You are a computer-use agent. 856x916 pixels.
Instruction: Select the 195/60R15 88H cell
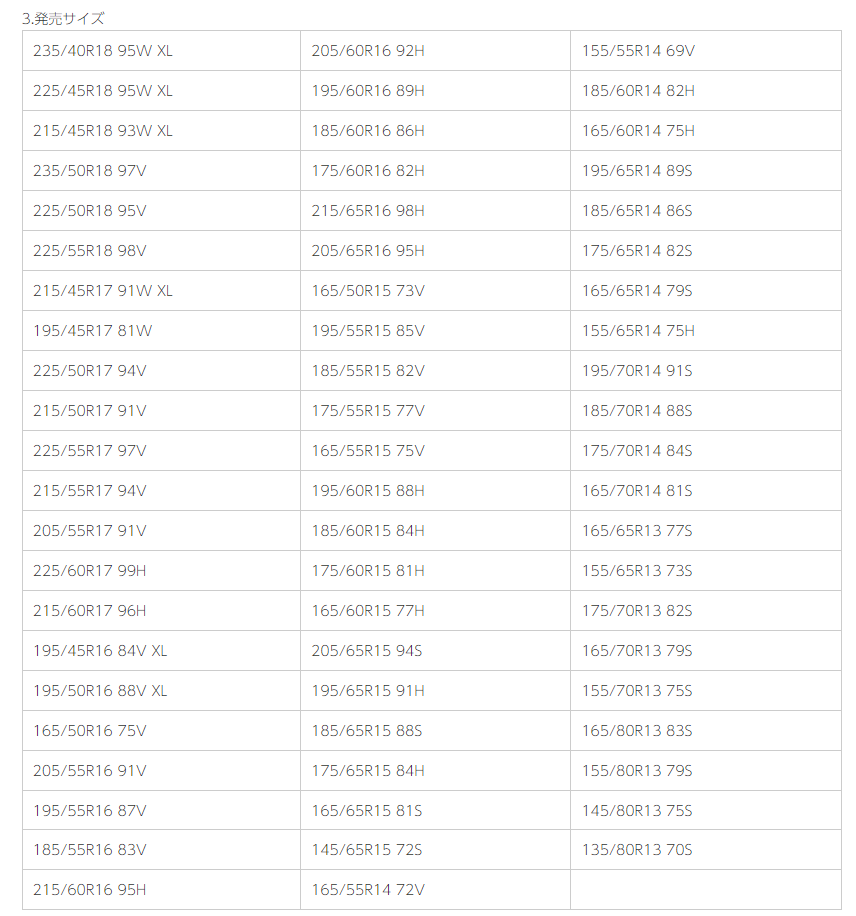pos(368,491)
